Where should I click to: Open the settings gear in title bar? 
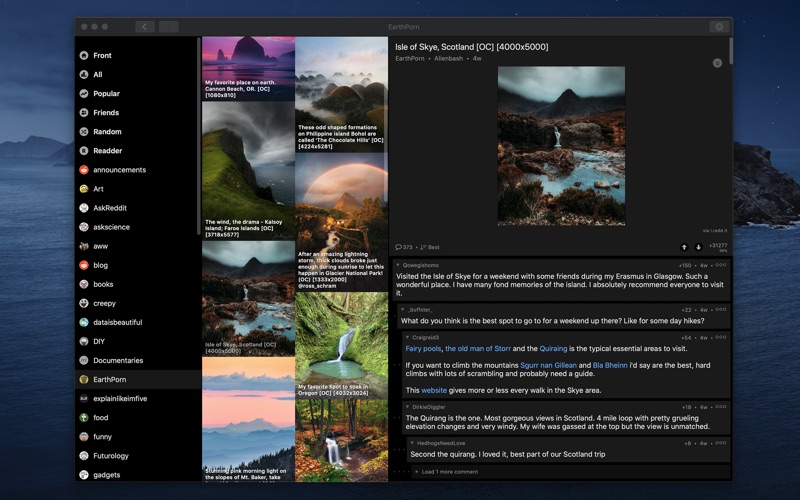pyautogui.click(x=719, y=27)
